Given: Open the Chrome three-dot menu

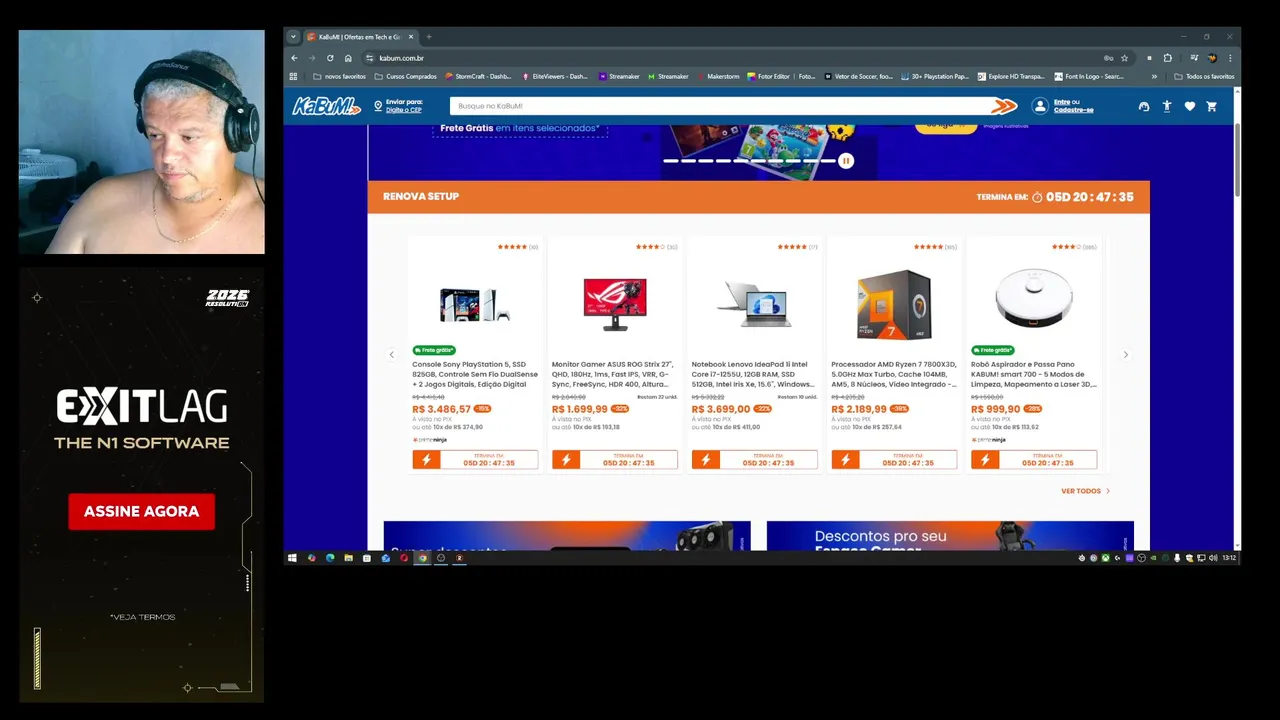Looking at the screenshot, I should (x=1230, y=58).
